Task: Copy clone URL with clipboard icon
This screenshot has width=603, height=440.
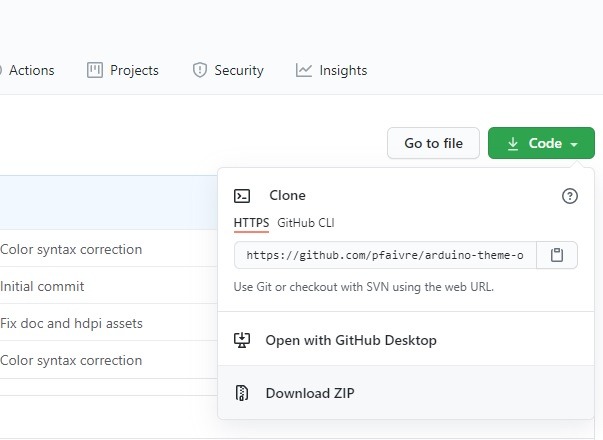Action: click(x=557, y=255)
